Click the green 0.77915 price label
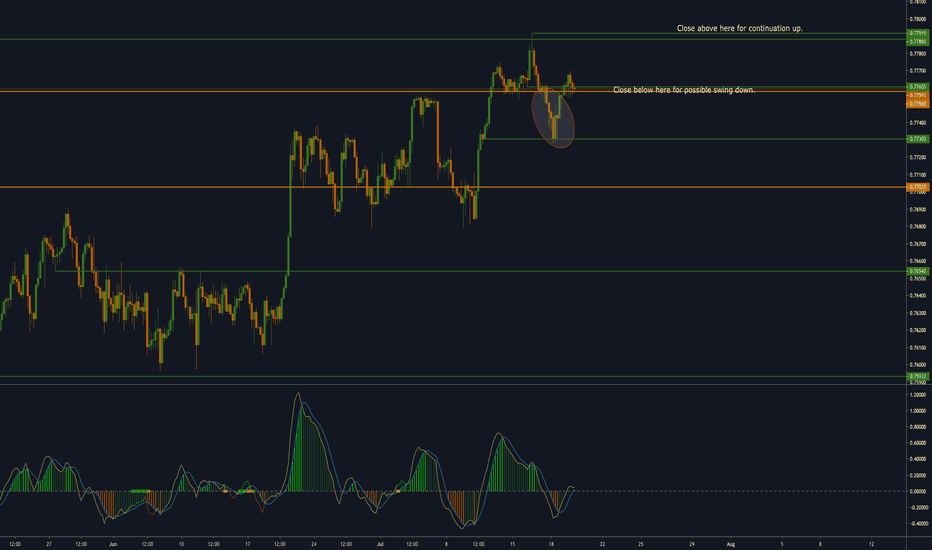 click(918, 34)
